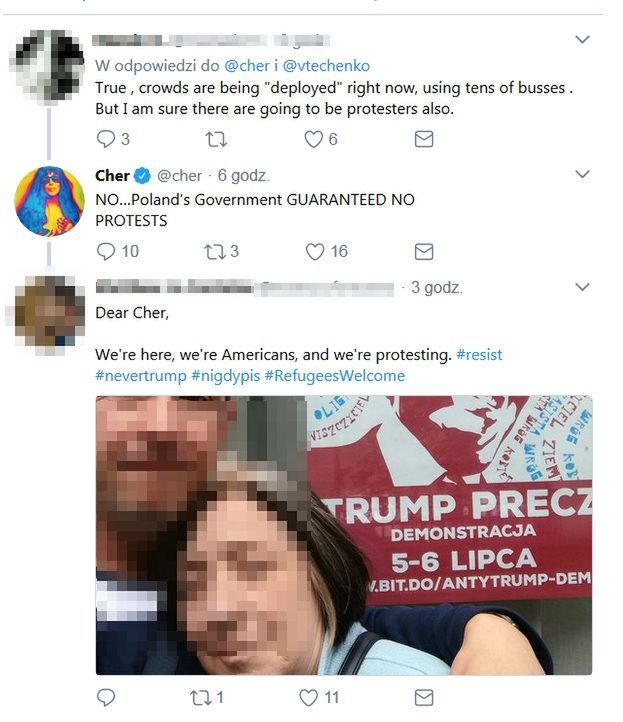Image resolution: width=623 pixels, height=722 pixels.
Task: Open Cher's colorful profile avatar
Action: (x=49, y=201)
